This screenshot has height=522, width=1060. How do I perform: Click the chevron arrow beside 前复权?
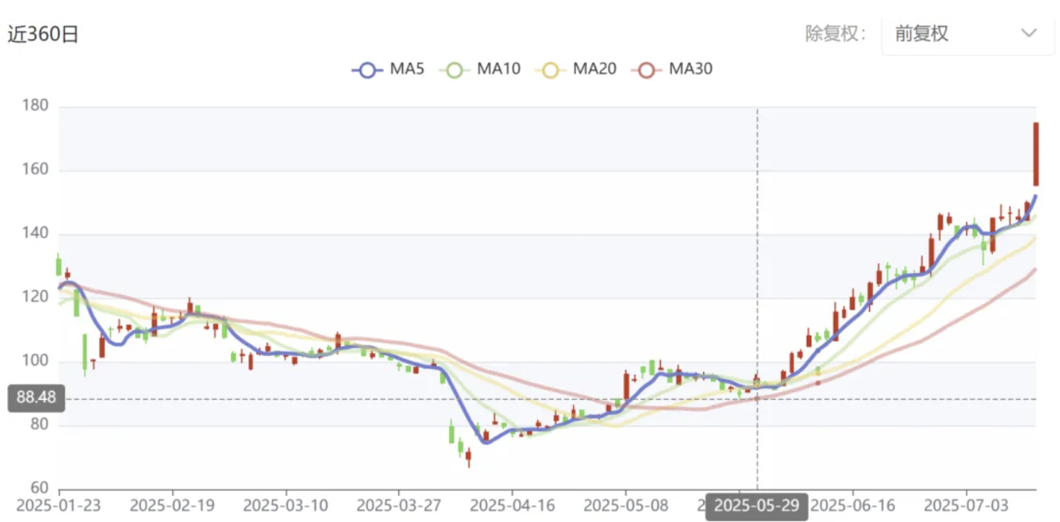coord(1029,34)
